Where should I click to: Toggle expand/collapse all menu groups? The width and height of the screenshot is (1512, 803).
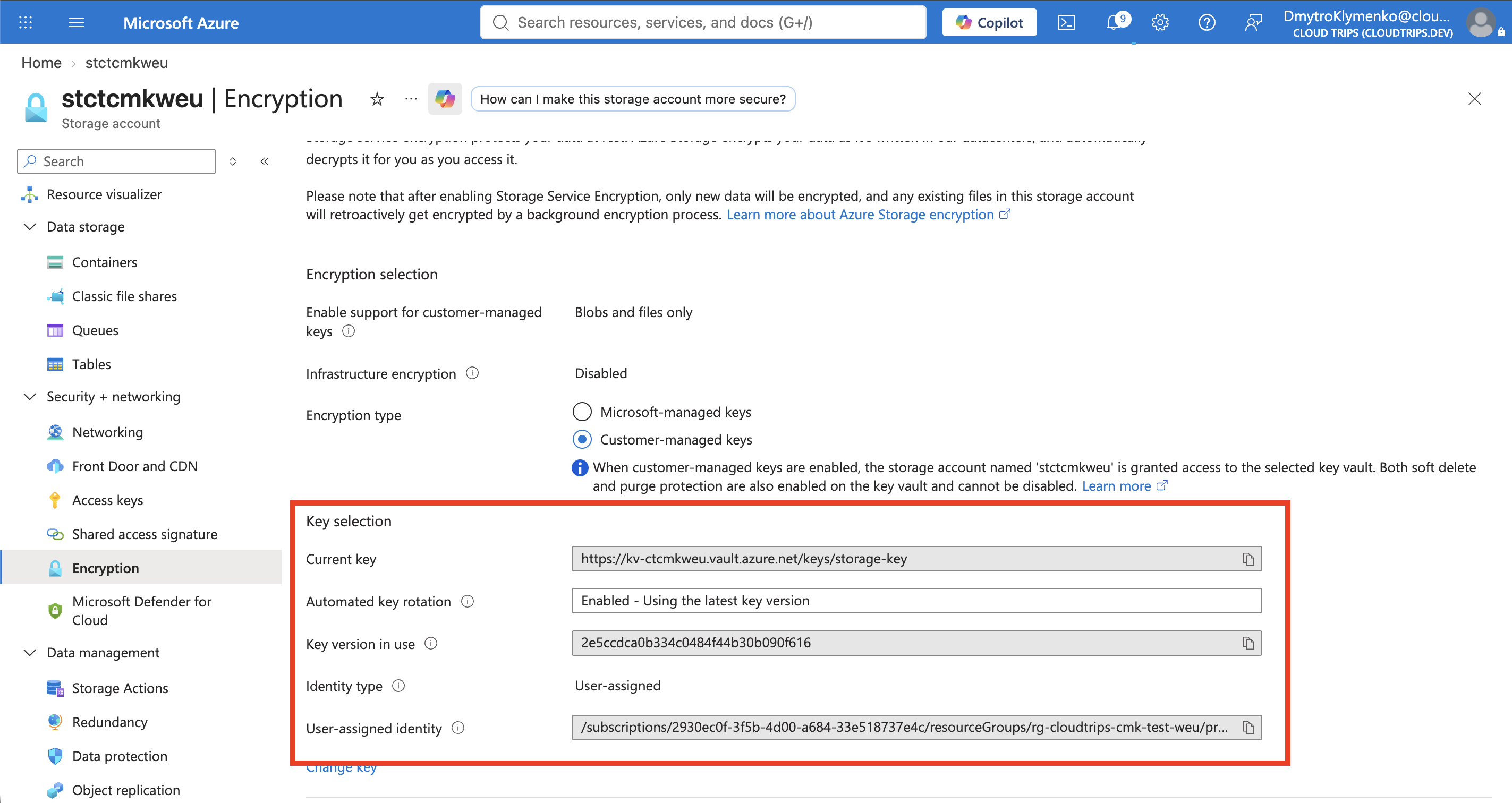tap(233, 161)
